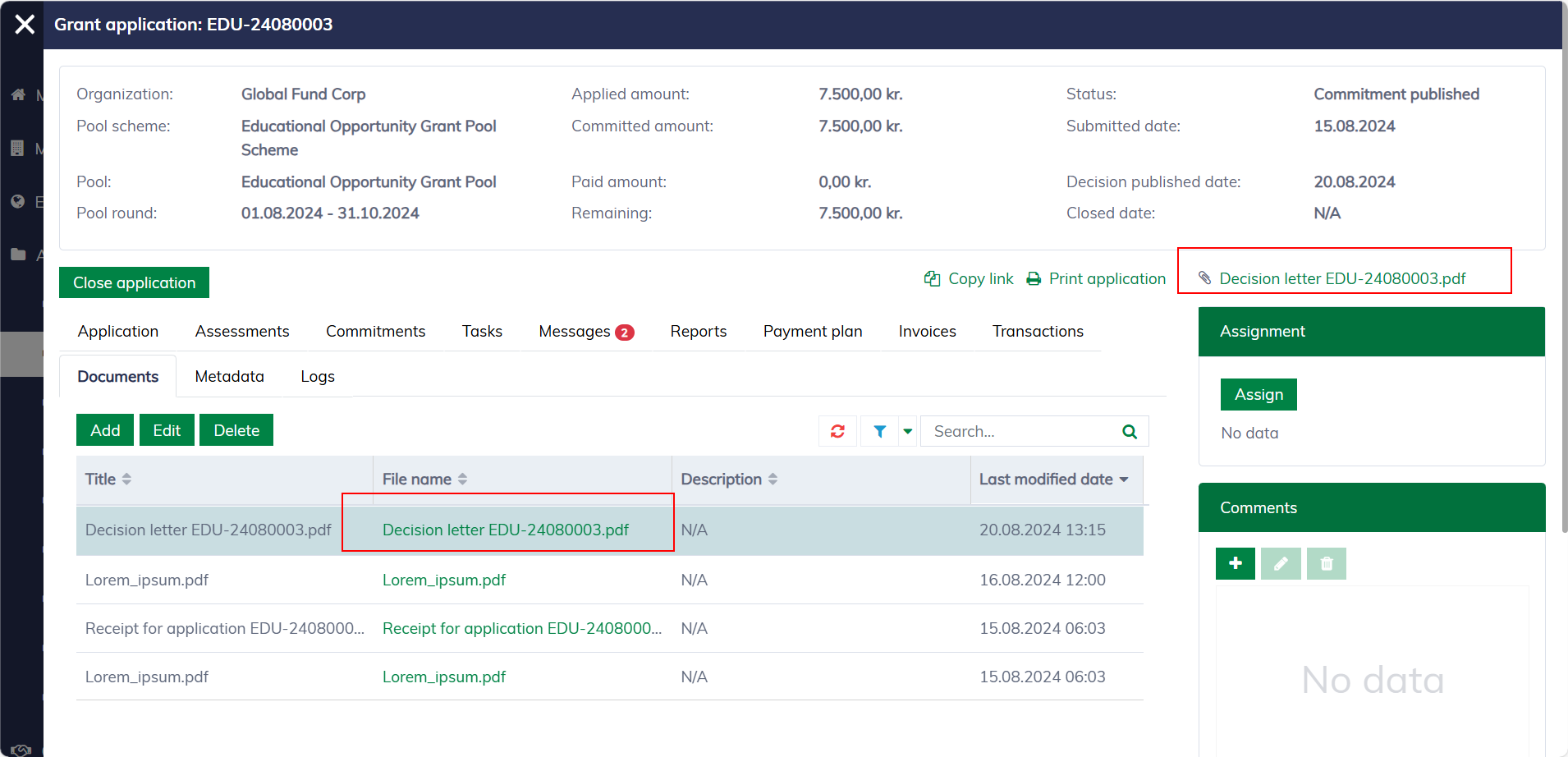The image size is (1568, 757).
Task: Click the blue filter funnel icon
Action: [x=879, y=431]
